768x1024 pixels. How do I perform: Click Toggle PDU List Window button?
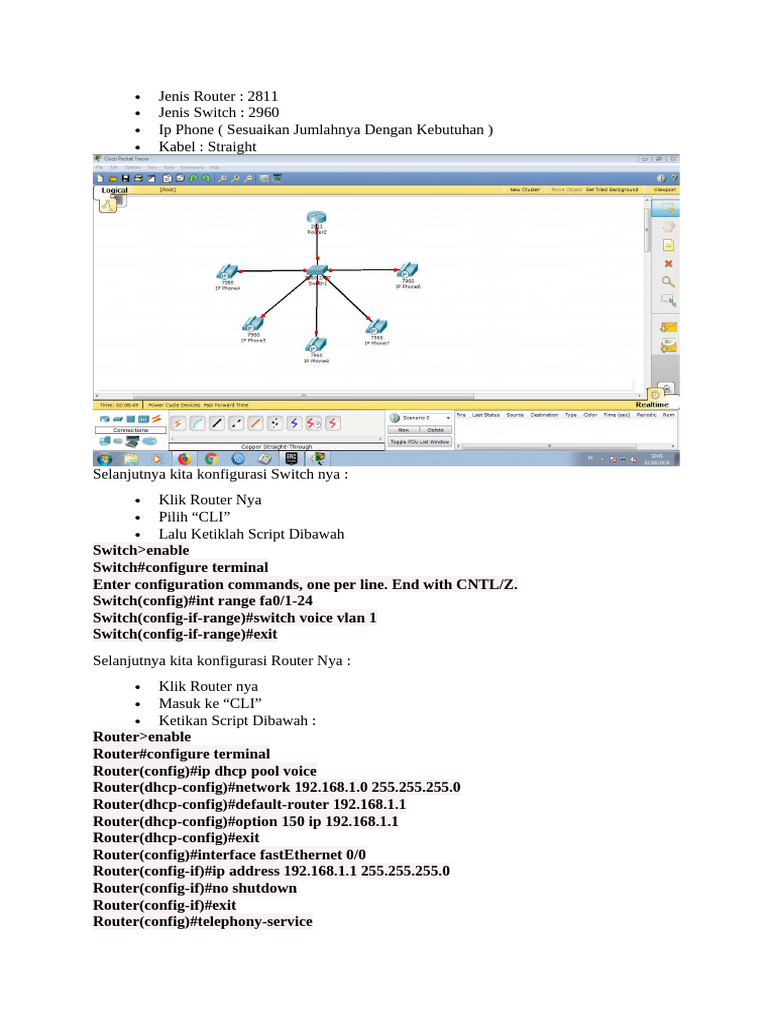click(420, 442)
